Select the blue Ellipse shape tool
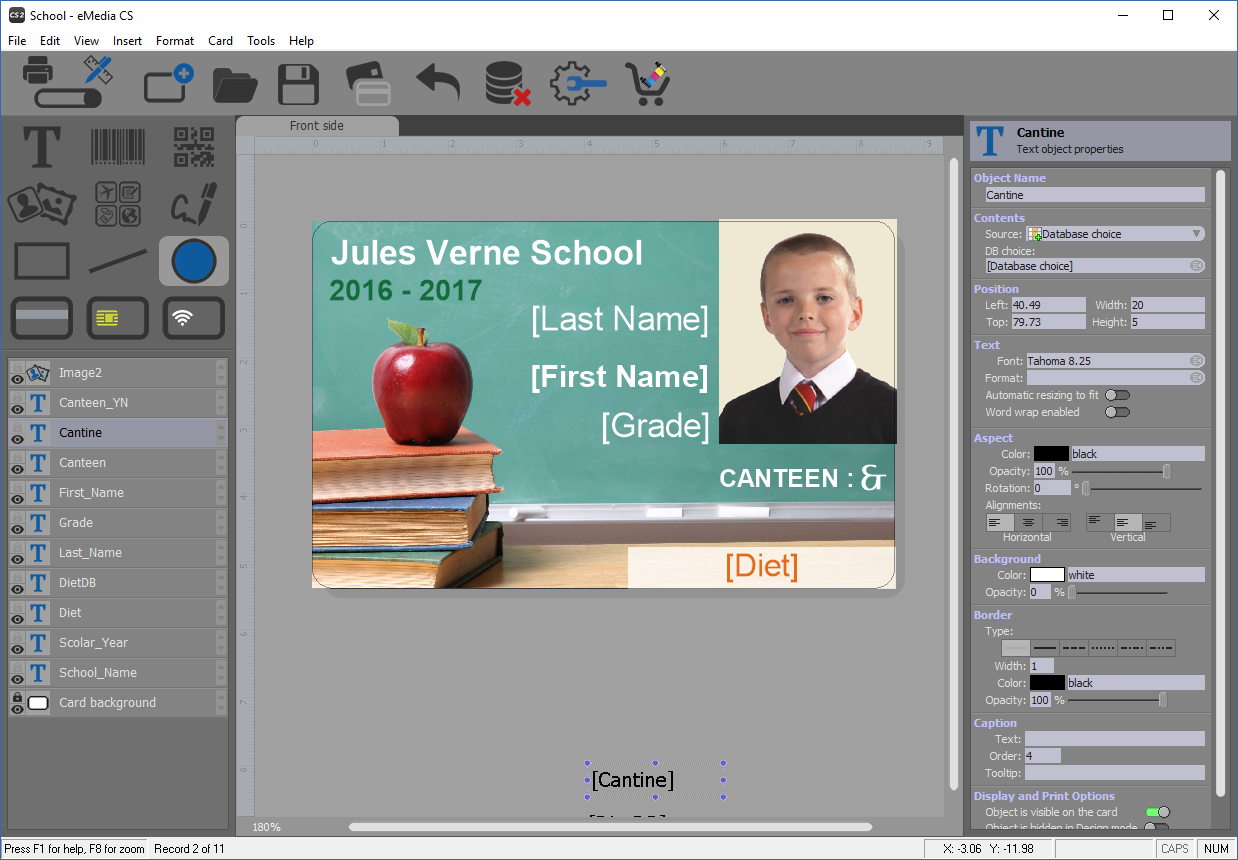The width and height of the screenshot is (1238, 860). (194, 261)
